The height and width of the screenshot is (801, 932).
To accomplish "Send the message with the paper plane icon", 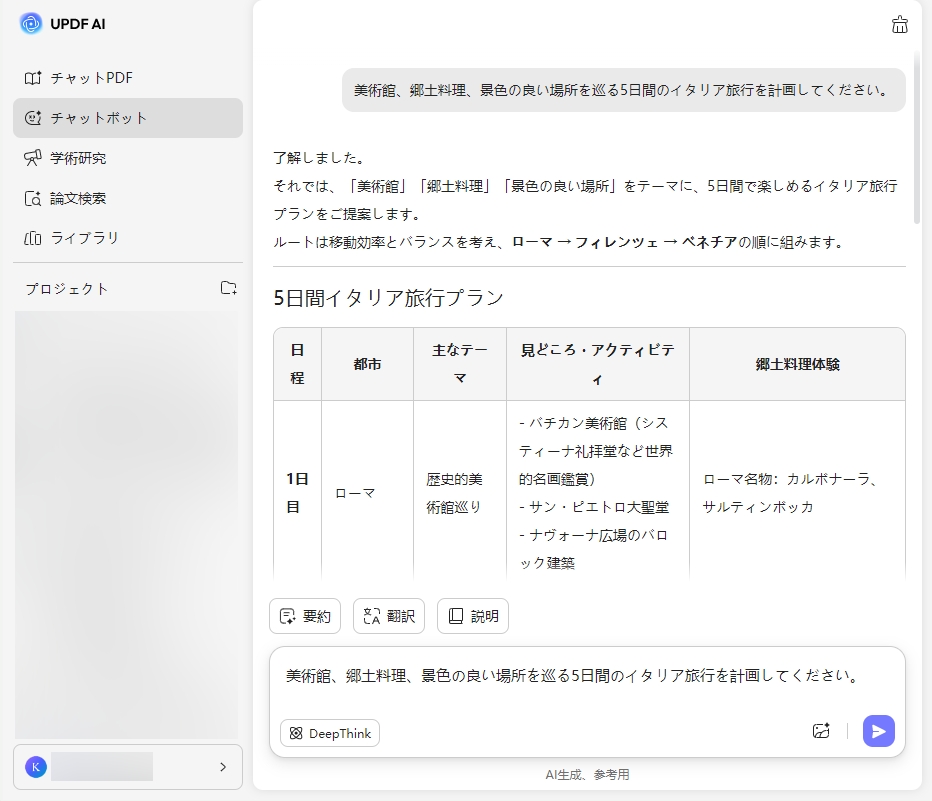I will 878,731.
